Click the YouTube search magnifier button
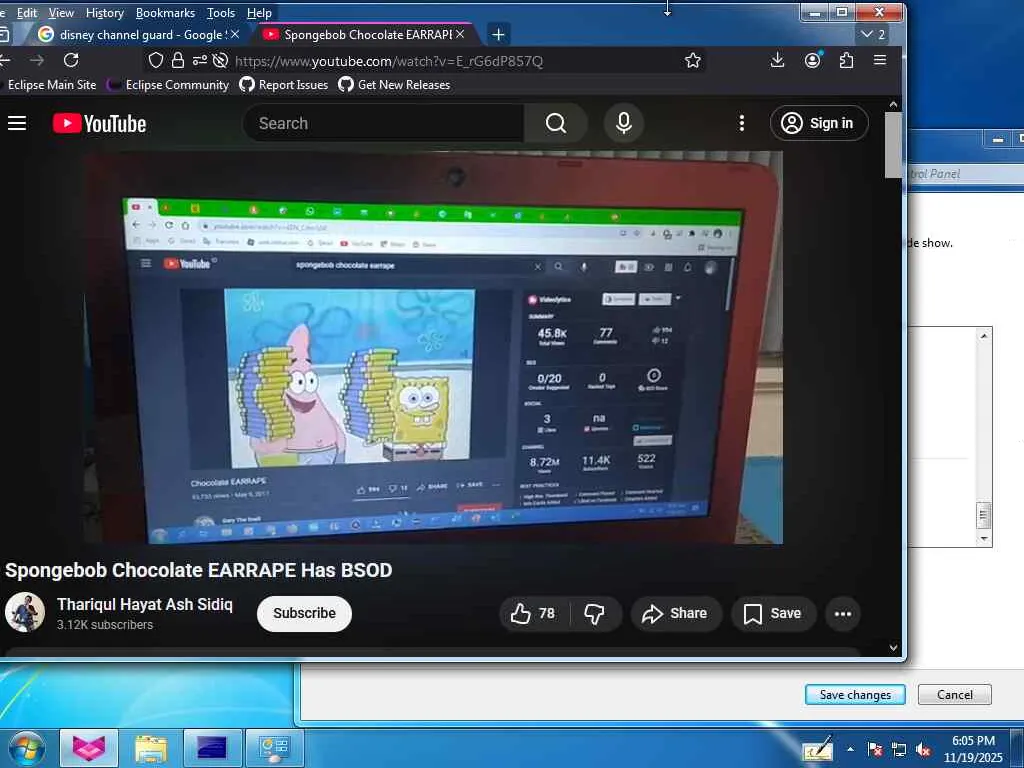Screen dimensions: 1024x768 point(556,123)
